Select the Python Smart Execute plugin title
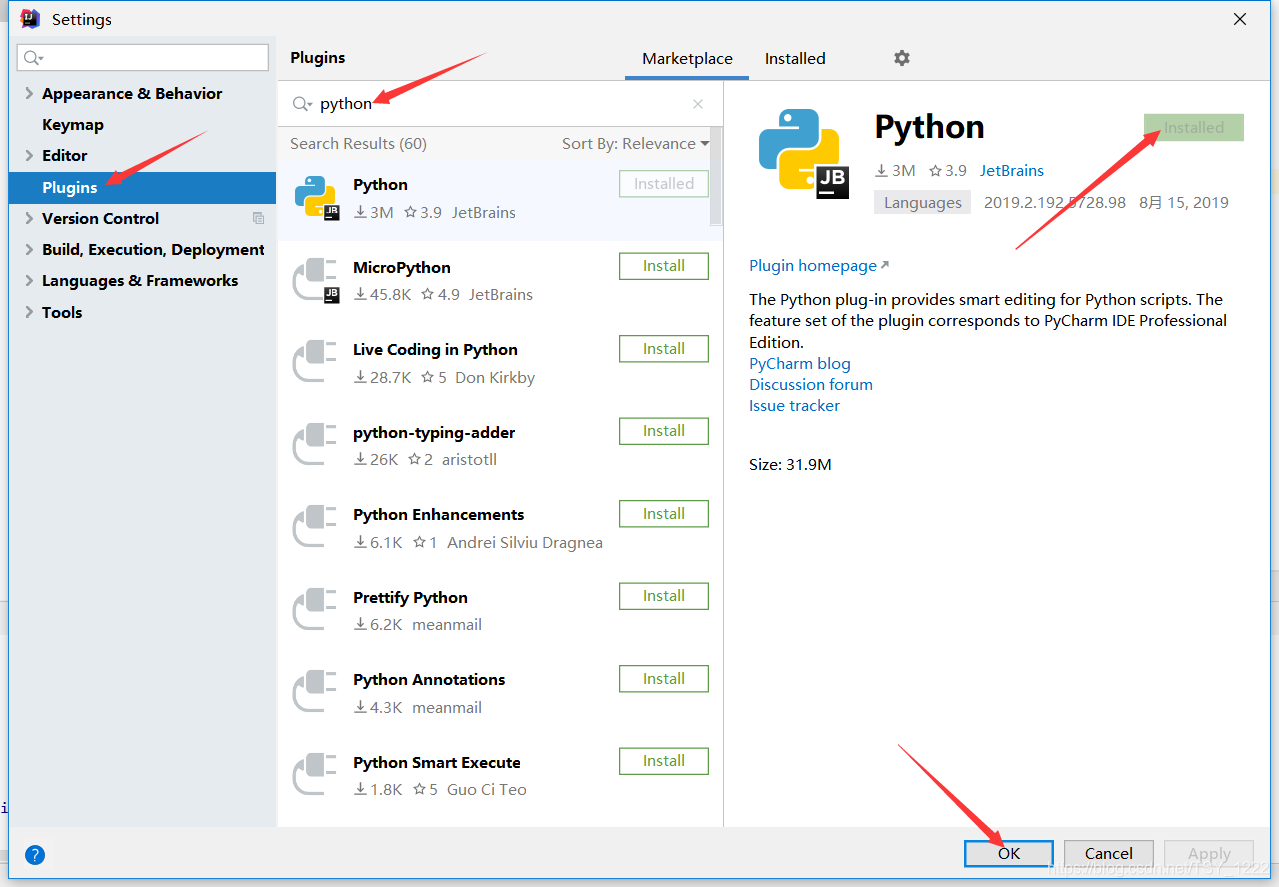Screen dimensions: 1279x887 437,763
